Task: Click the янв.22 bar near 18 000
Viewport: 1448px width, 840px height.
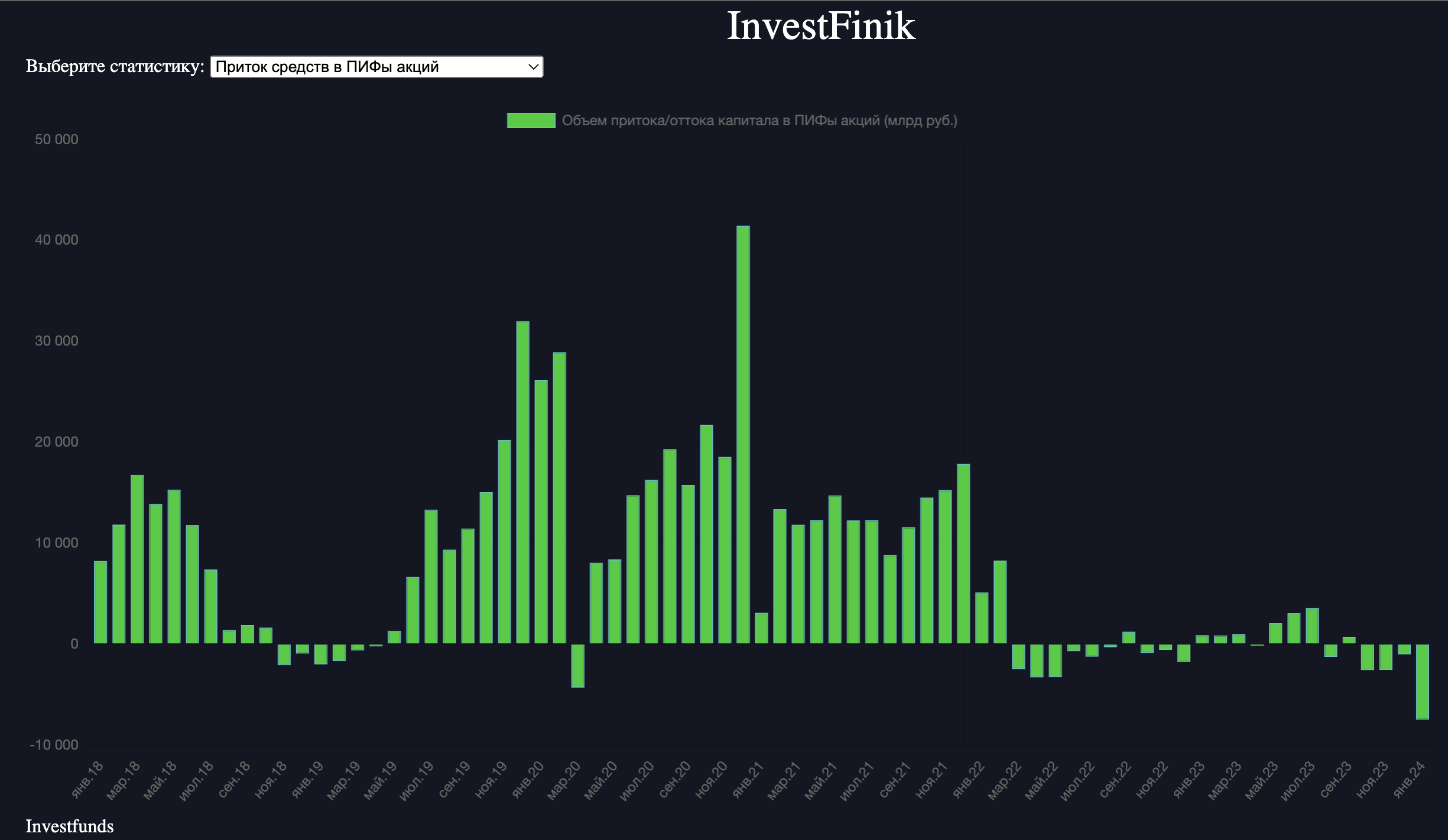Action: tap(963, 554)
